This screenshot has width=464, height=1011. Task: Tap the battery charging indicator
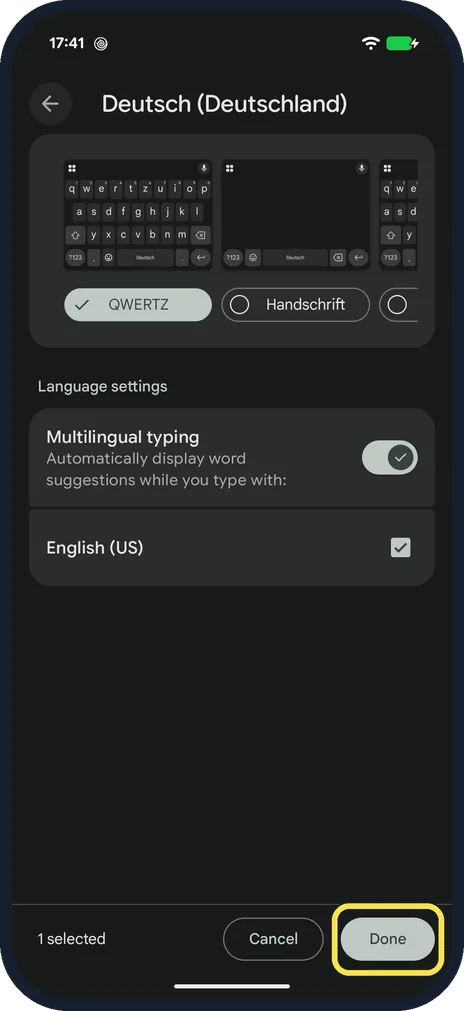point(403,43)
